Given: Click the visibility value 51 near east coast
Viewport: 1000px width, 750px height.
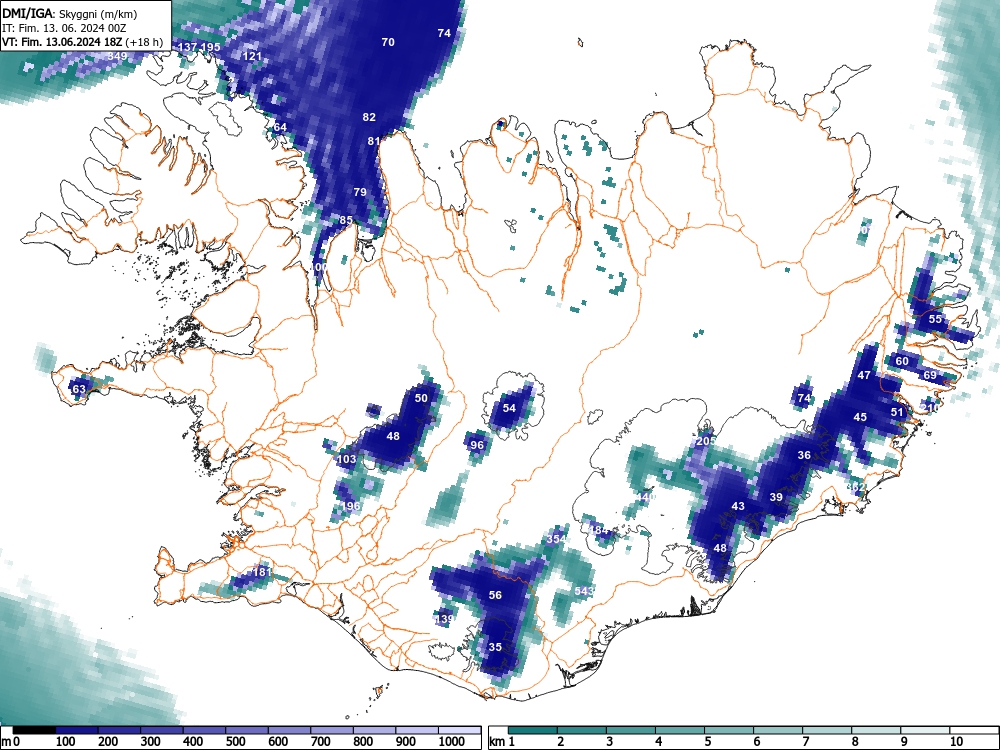Looking at the screenshot, I should (897, 412).
